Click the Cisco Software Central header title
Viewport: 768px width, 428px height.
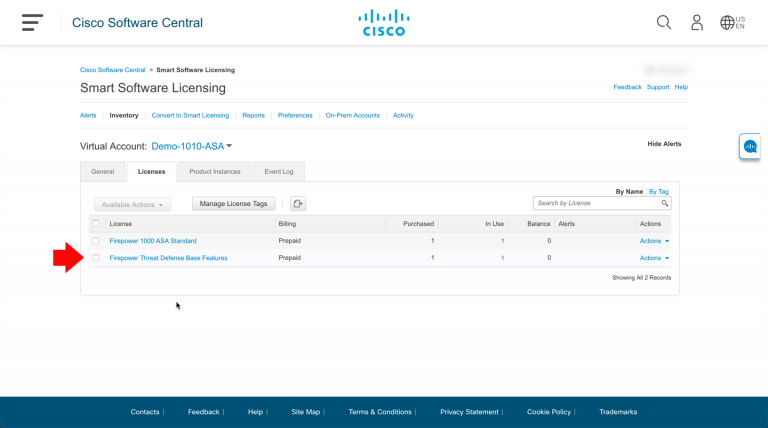point(137,23)
